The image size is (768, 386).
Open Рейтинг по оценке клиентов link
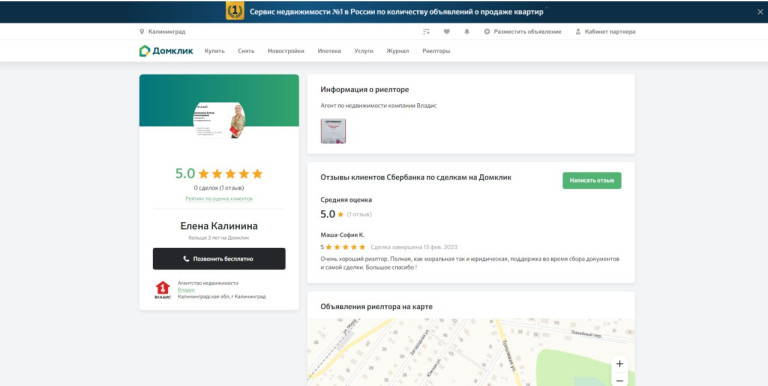pos(219,199)
